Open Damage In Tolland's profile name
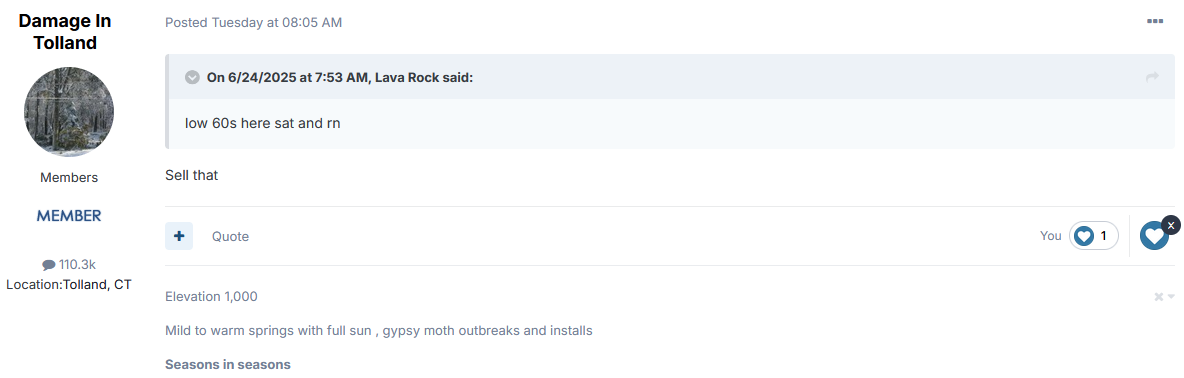The image size is (1184, 378). pyautogui.click(x=65, y=32)
